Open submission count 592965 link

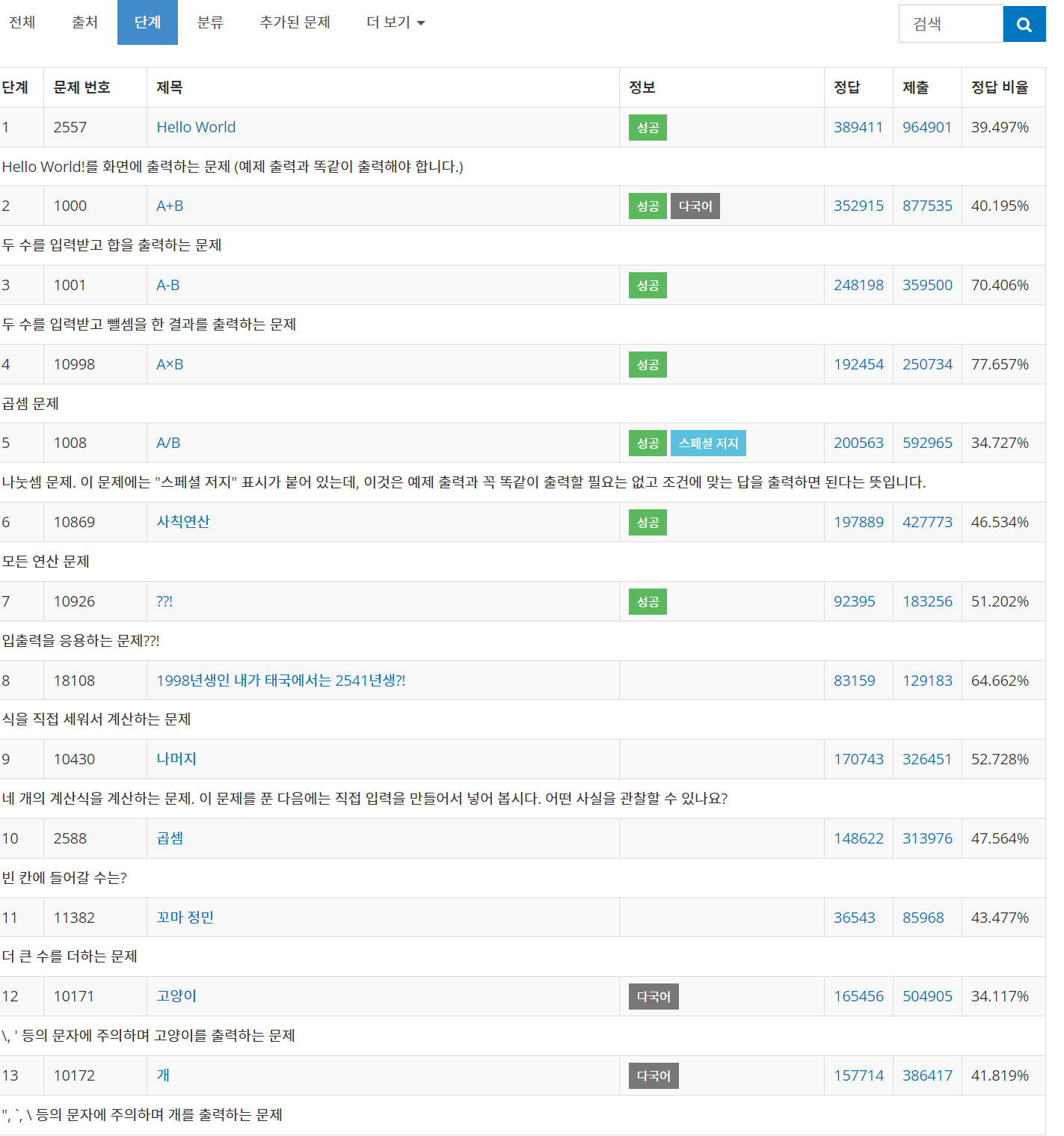click(927, 443)
